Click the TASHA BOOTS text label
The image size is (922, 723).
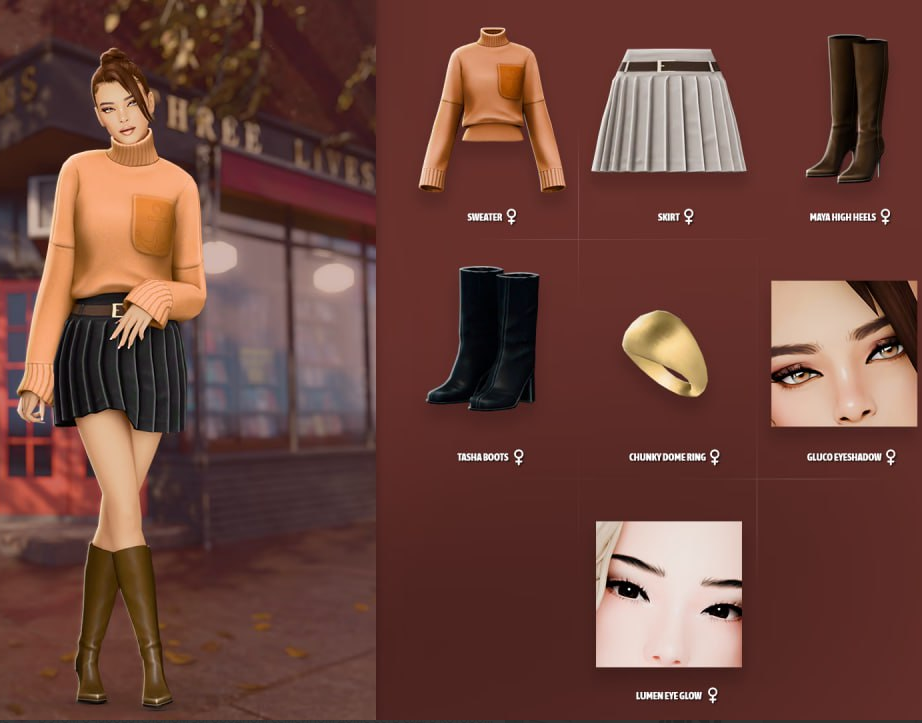click(482, 458)
